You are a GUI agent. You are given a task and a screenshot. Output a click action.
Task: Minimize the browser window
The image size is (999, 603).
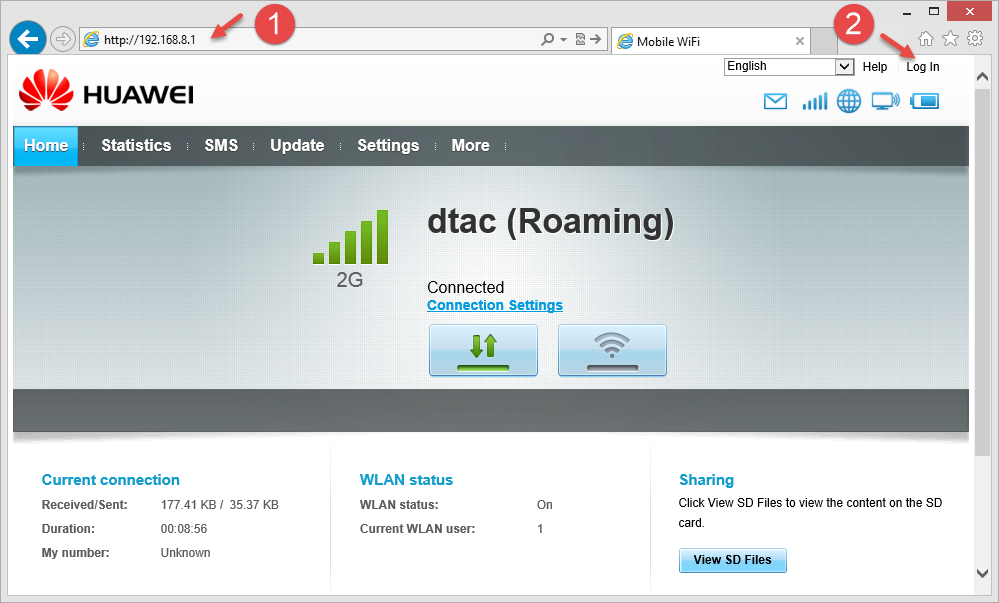907,11
